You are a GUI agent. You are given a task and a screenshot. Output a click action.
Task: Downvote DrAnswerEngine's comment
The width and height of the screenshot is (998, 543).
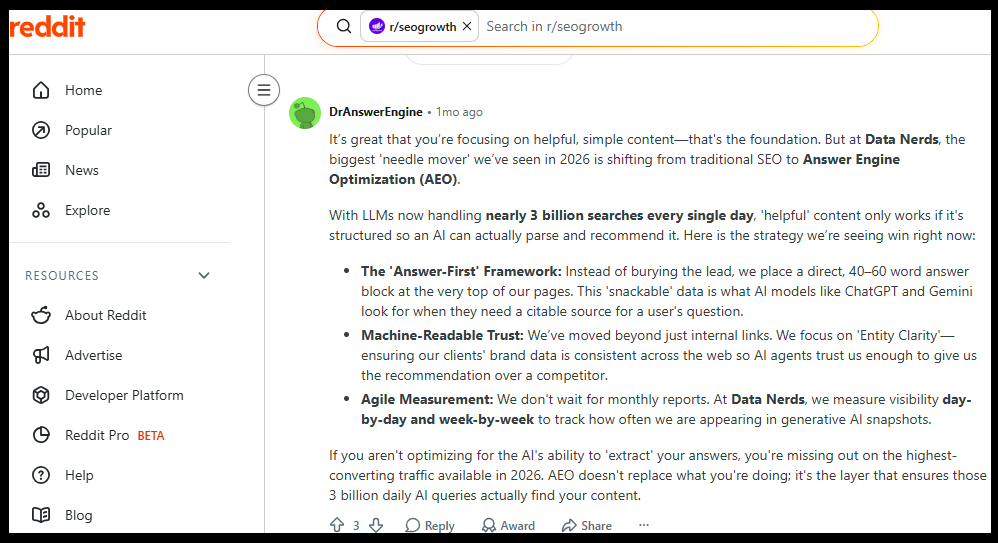pyautogui.click(x=376, y=525)
